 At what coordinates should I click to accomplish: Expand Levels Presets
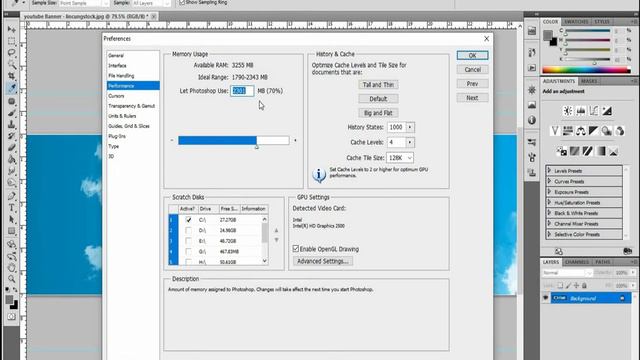click(x=549, y=171)
